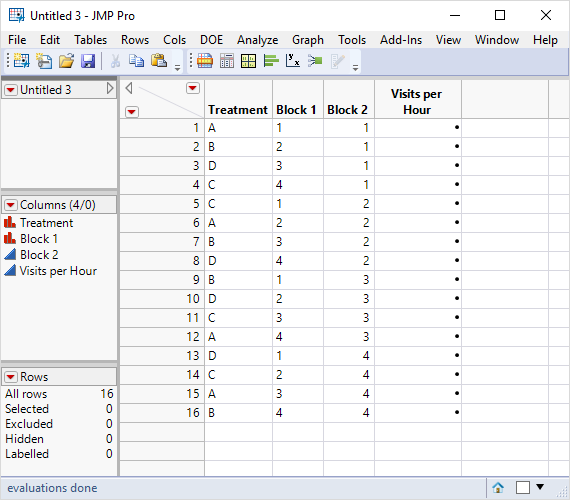Screen dimensions: 570x500
Task: Open the Analyze menu
Action: [x=257, y=40]
